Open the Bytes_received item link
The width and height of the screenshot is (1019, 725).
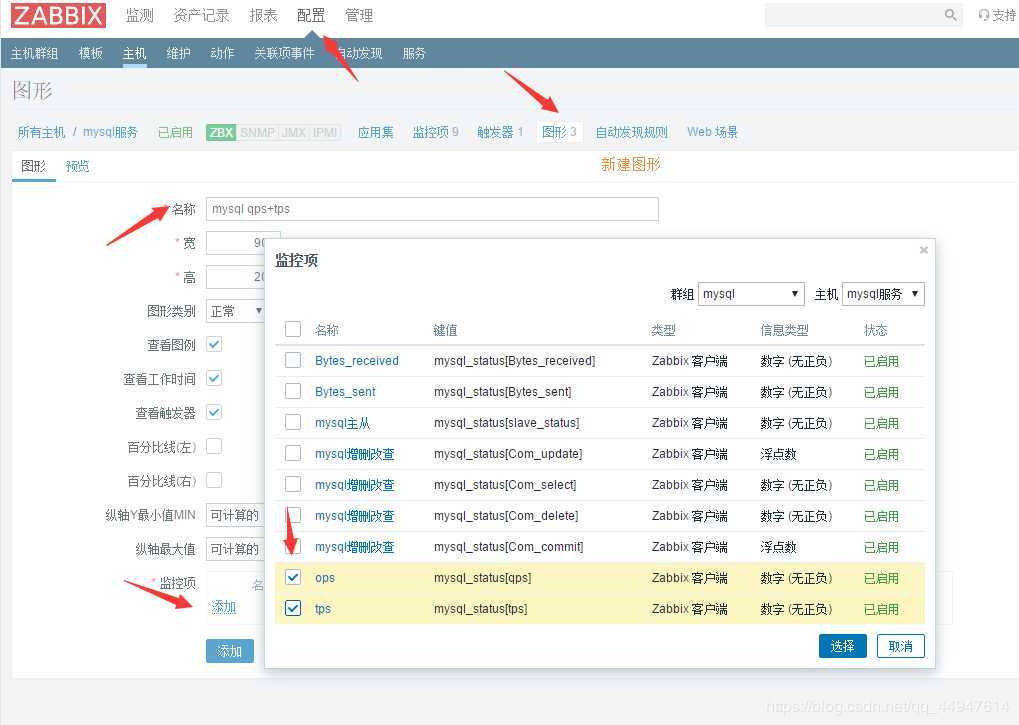357,361
